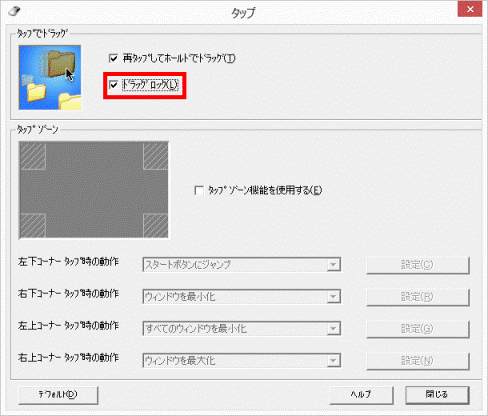Enable タップゾーン機能を使用する checkbox
Viewport: 488px width, 416px height.
coord(199,190)
